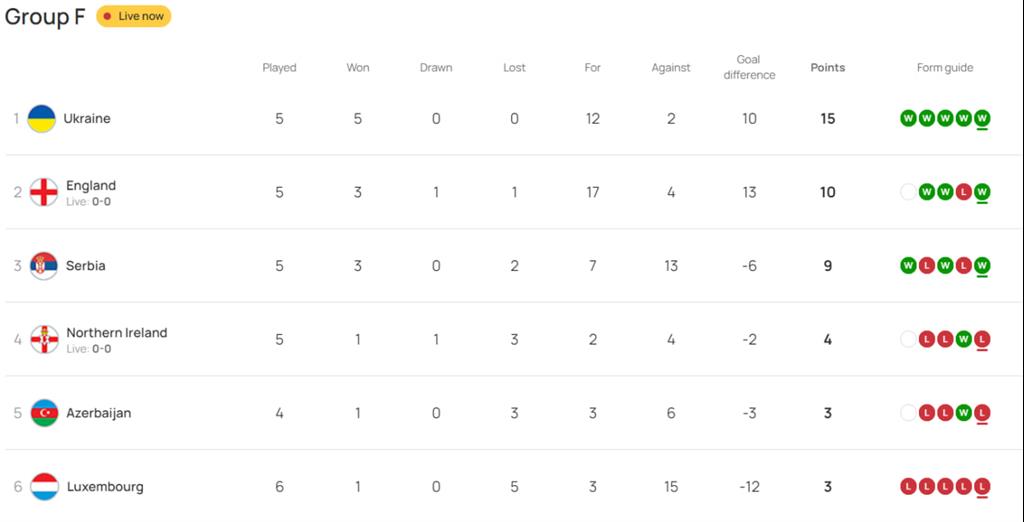The image size is (1024, 522).
Task: Click the England flag icon
Action: (44, 192)
